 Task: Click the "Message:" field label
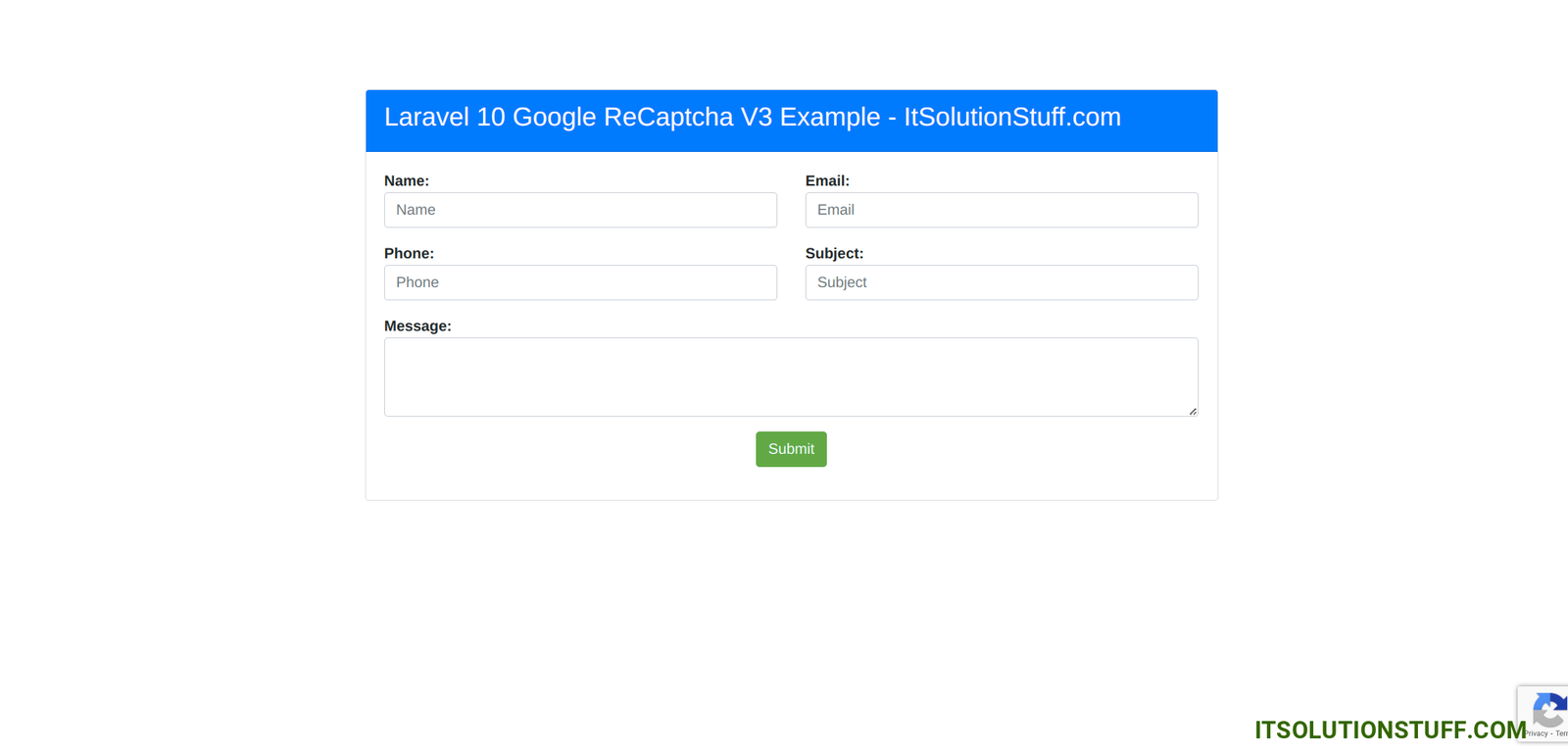pyautogui.click(x=417, y=327)
